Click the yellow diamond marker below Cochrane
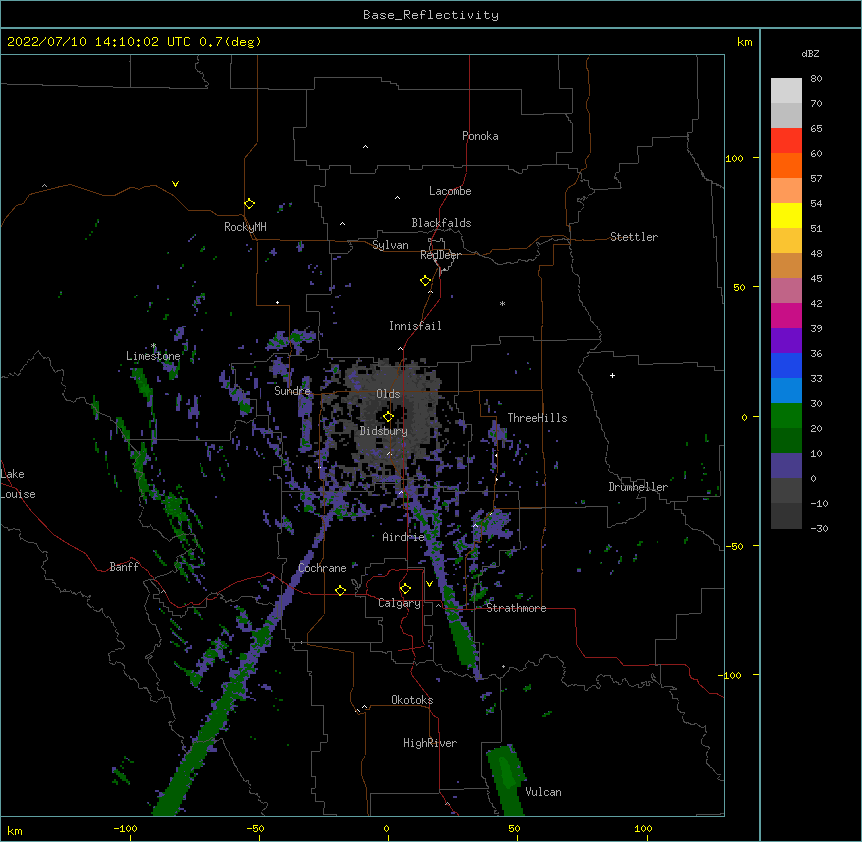Image resolution: width=862 pixels, height=842 pixels. (x=340, y=590)
